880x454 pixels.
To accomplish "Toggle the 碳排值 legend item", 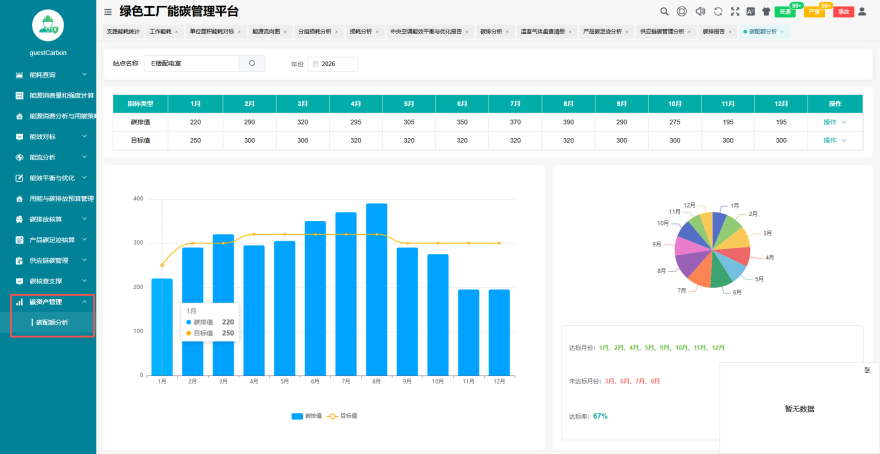I will pos(306,416).
